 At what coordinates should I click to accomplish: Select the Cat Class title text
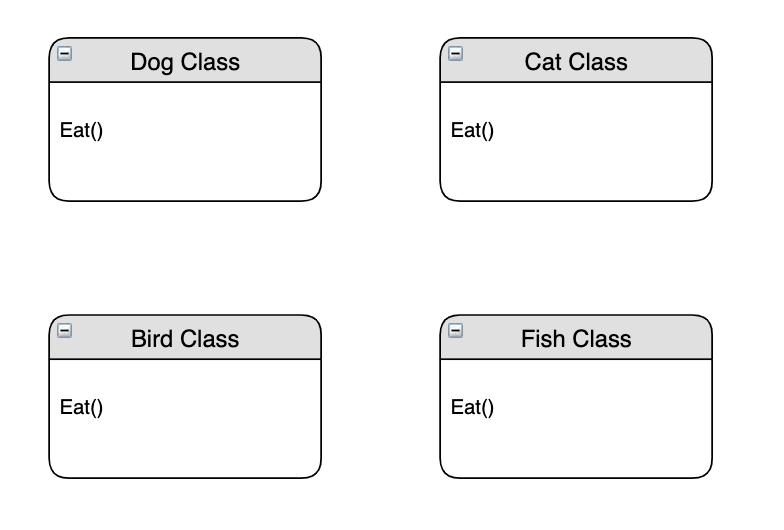[x=576, y=62]
